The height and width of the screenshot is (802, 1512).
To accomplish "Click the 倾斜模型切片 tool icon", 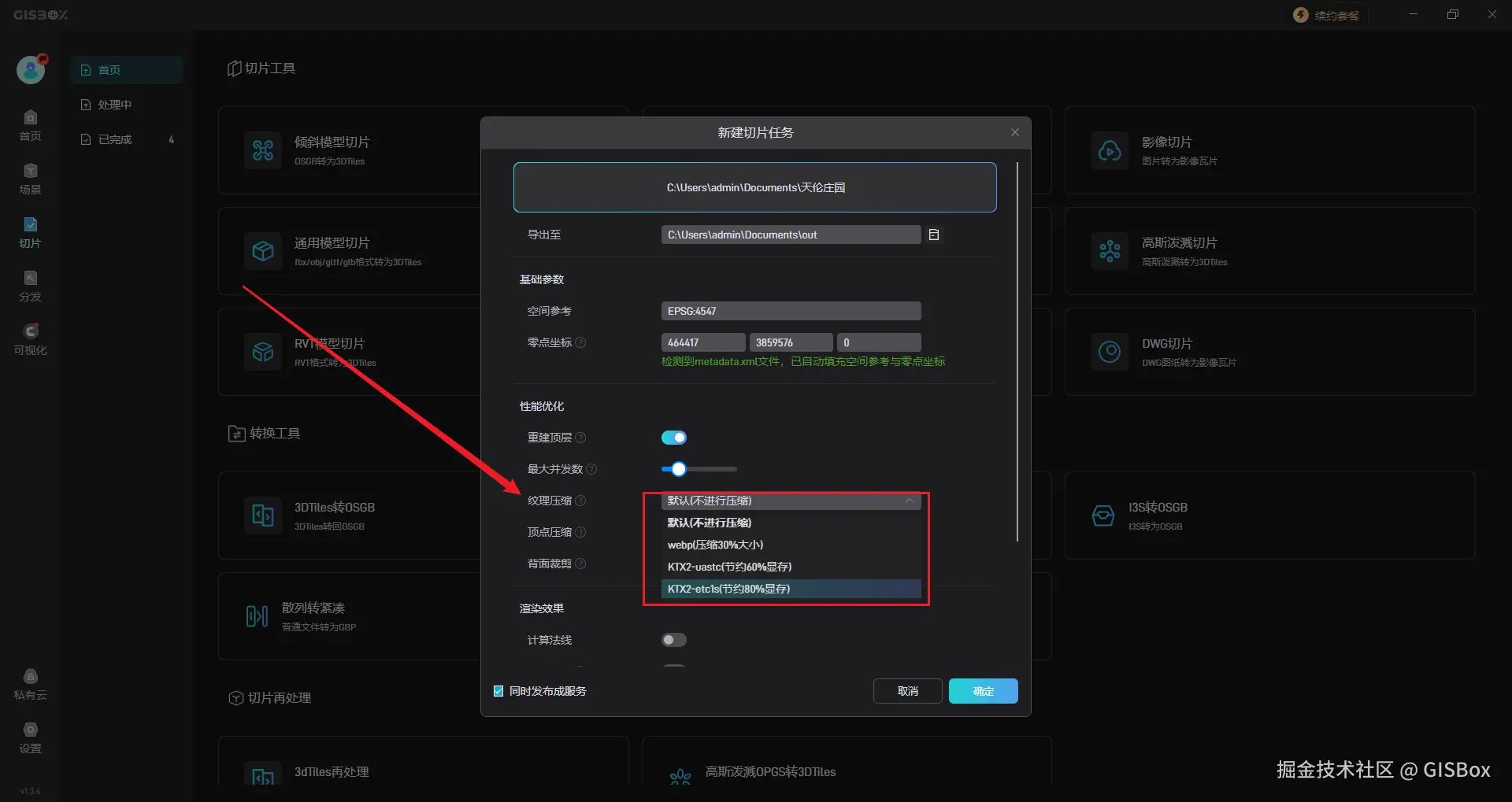I will [263, 150].
